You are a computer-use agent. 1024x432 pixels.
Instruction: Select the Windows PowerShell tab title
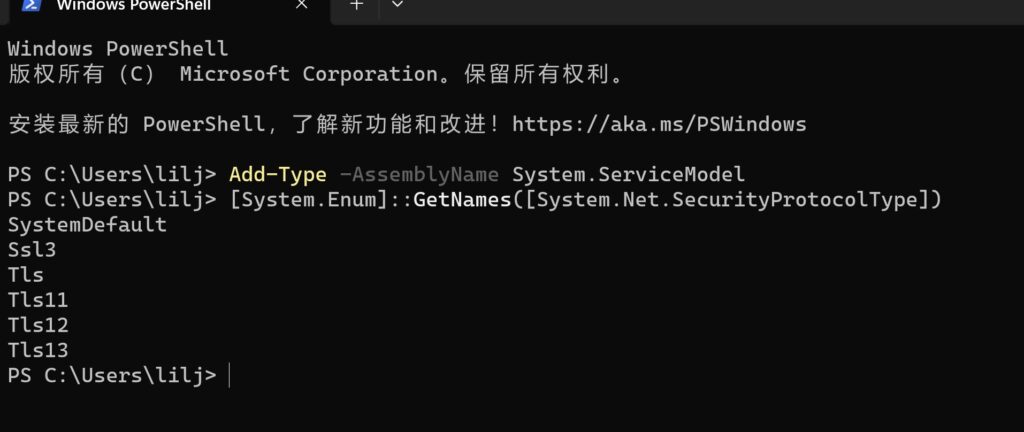tap(133, 5)
